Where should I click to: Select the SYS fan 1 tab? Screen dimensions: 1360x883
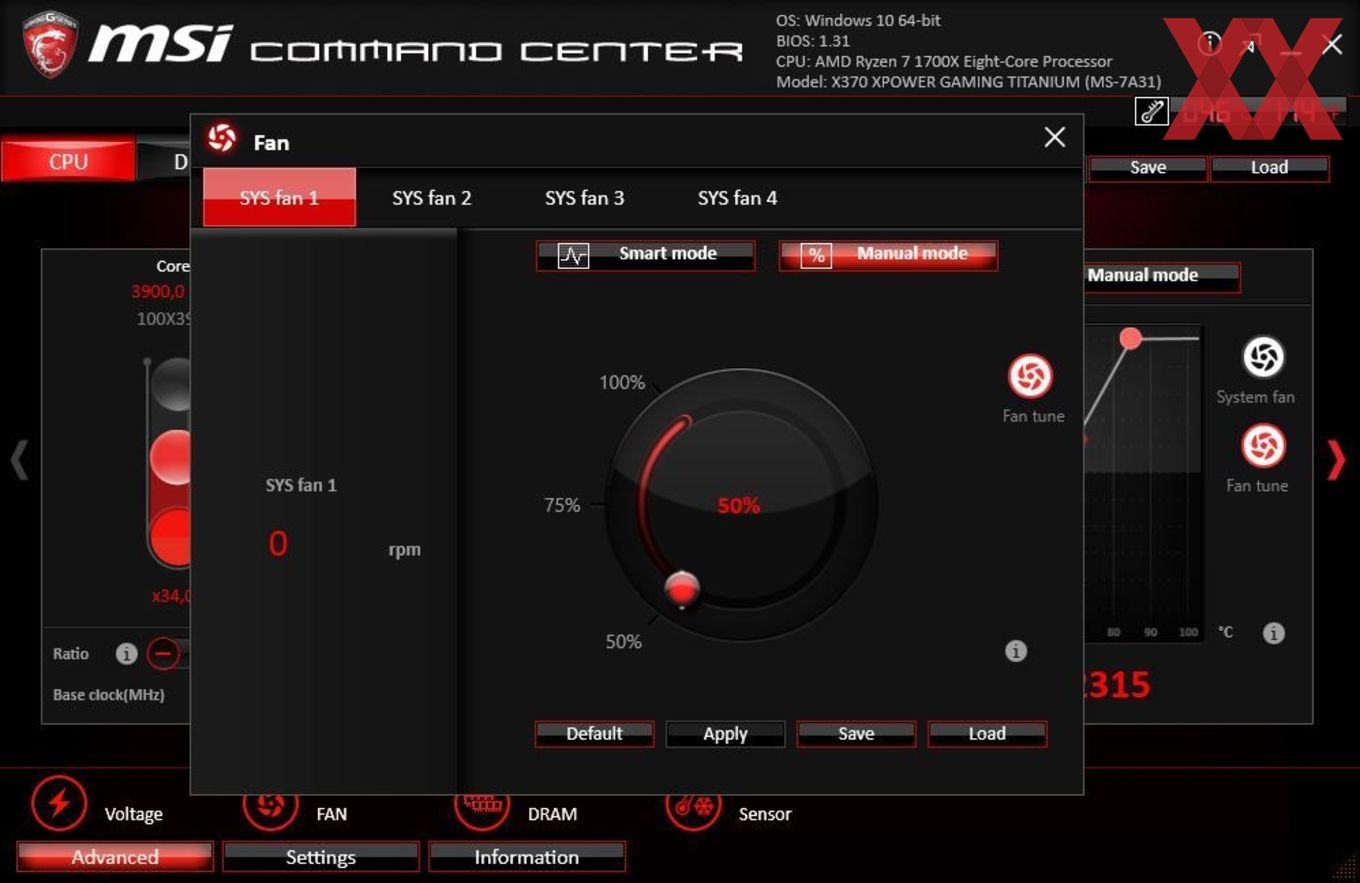click(279, 197)
